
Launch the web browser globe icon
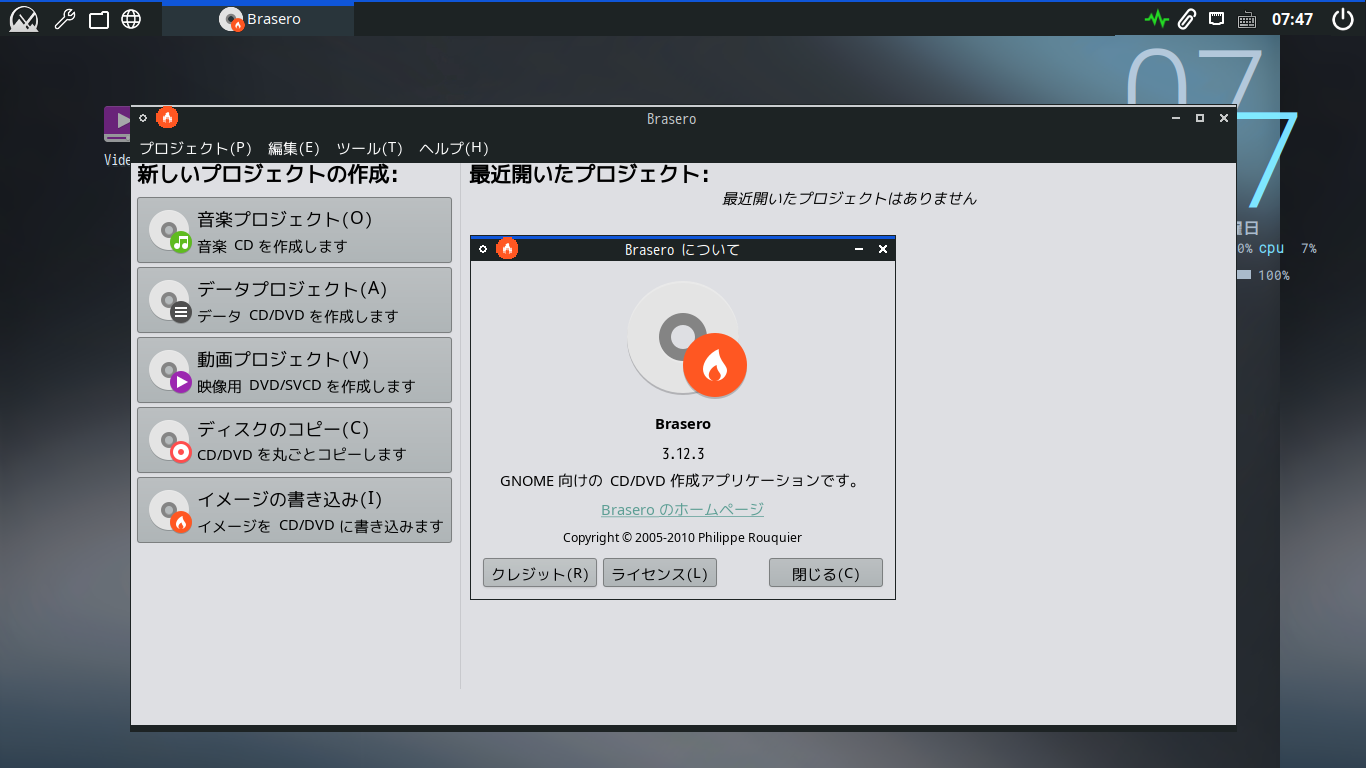(131, 19)
